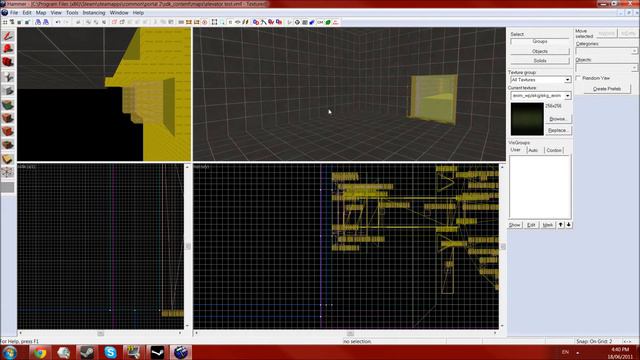Switch to the VisGroups User tab
The width and height of the screenshot is (640, 360).
516,150
